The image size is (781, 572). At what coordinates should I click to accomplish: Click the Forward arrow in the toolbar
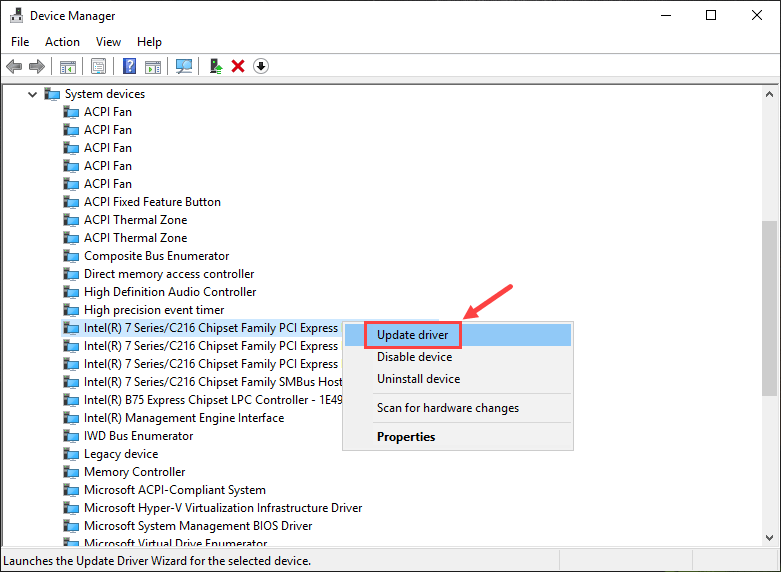[x=37, y=66]
